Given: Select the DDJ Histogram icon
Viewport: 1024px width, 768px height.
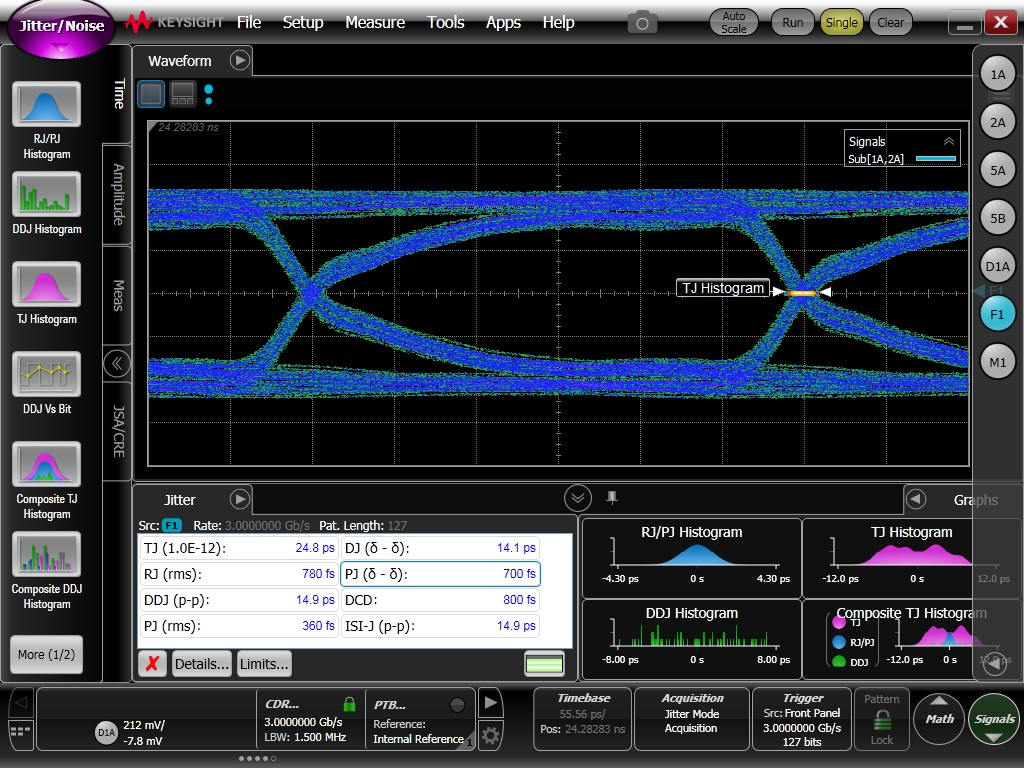Looking at the screenshot, I should coord(46,194).
